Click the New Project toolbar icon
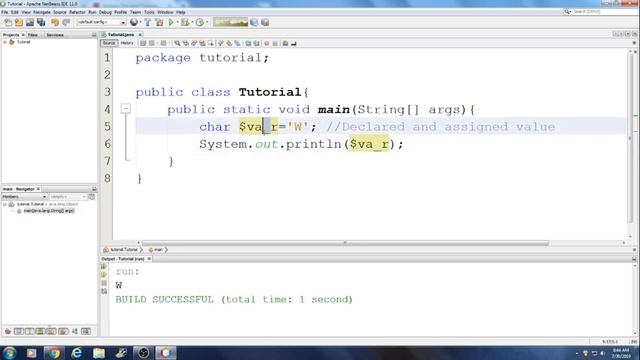Image resolution: width=640 pixels, height=360 pixels. pos(19,22)
